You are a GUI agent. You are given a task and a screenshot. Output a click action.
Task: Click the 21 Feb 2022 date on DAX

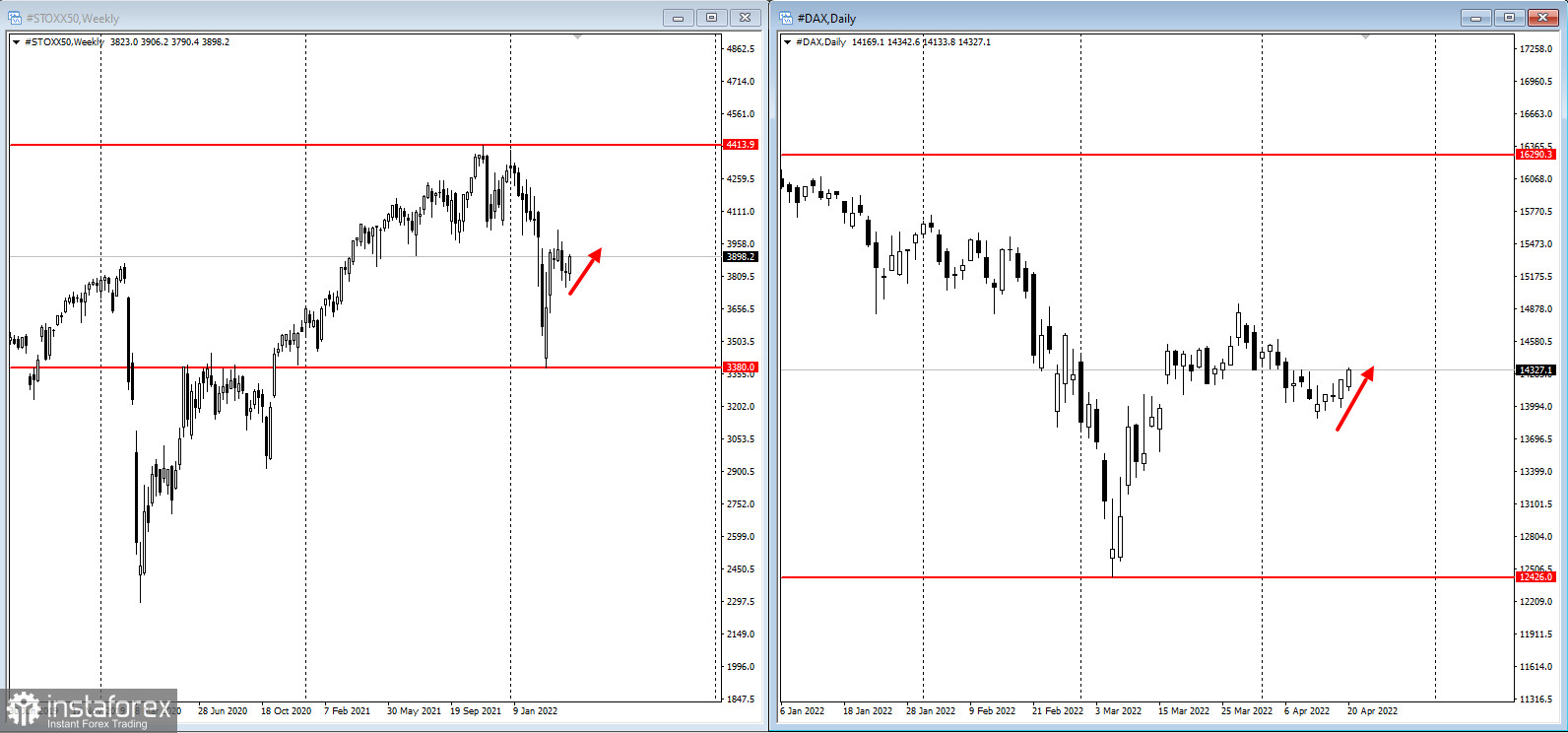tap(1058, 711)
